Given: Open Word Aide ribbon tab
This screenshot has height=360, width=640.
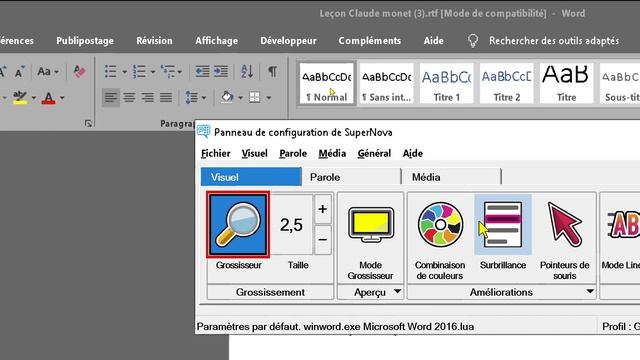Looking at the screenshot, I should coord(433,41).
